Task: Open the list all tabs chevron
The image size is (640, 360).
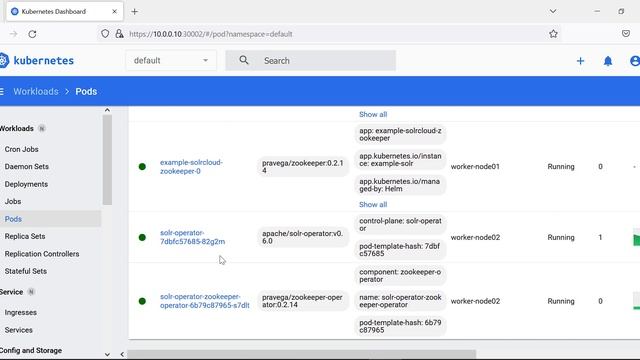Action: [553, 11]
